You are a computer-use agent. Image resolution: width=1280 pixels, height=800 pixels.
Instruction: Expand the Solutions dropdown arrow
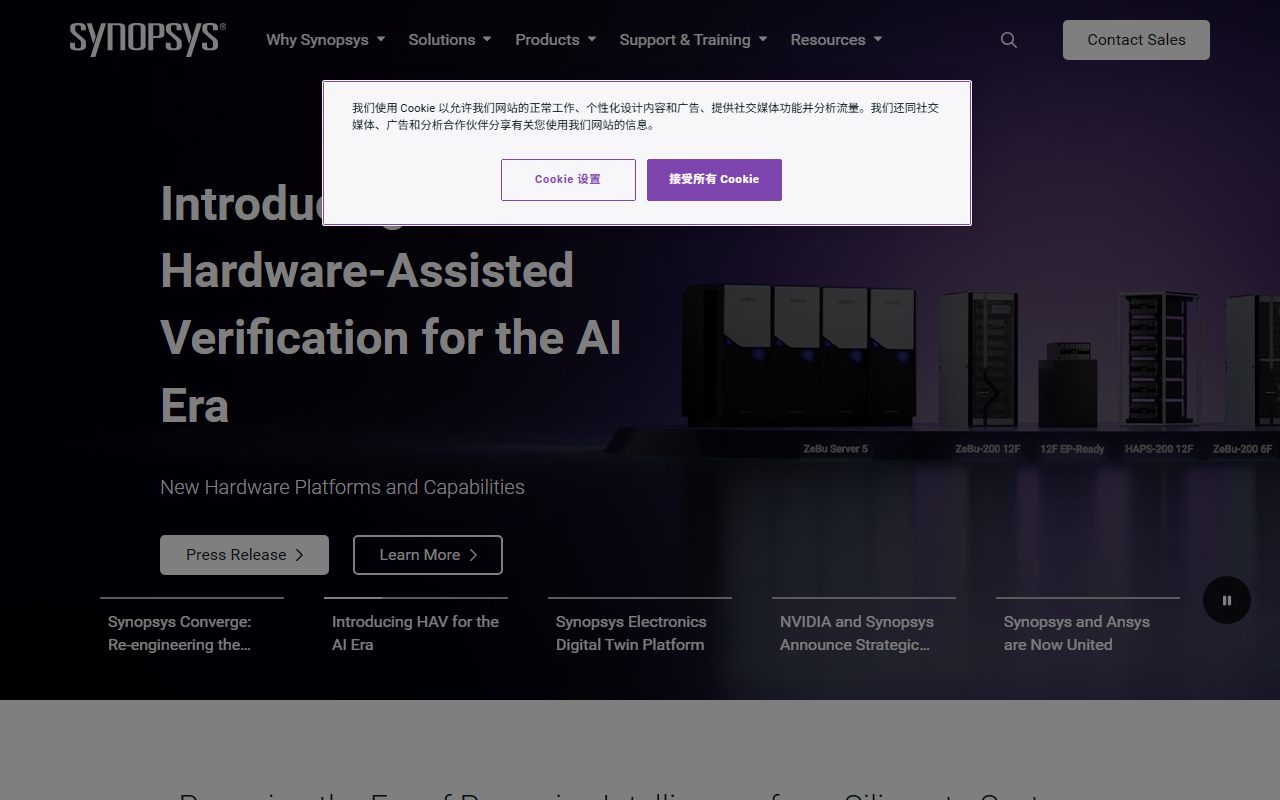pyautogui.click(x=487, y=40)
